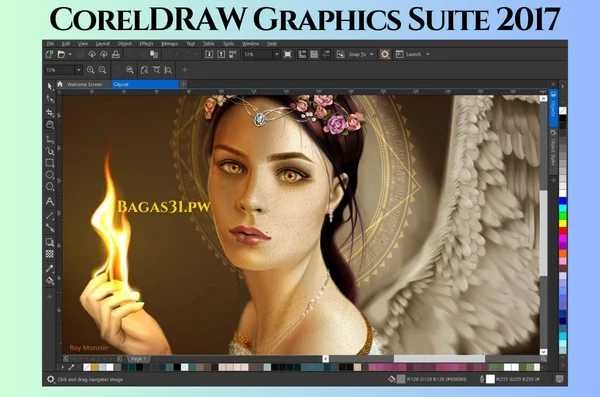This screenshot has width=600, height=397.
Task: Select the Parallel Dimension line tool
Action: point(49,216)
